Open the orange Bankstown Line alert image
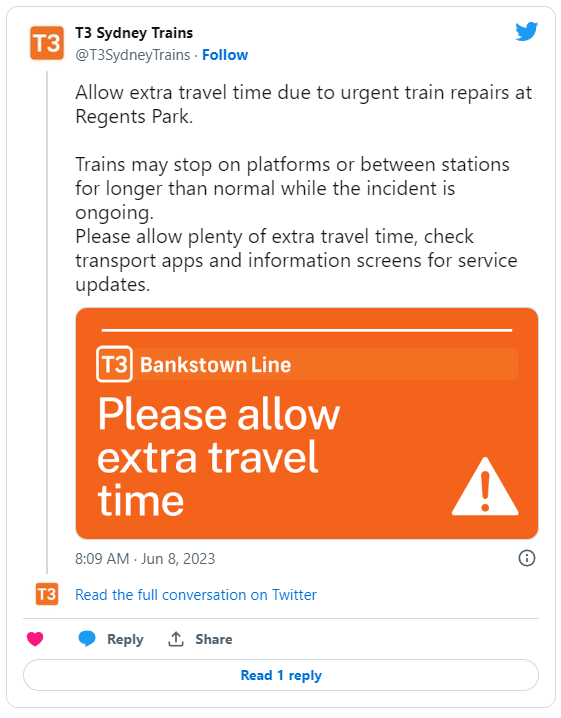Viewport: 561px width, 718px height. click(307, 424)
